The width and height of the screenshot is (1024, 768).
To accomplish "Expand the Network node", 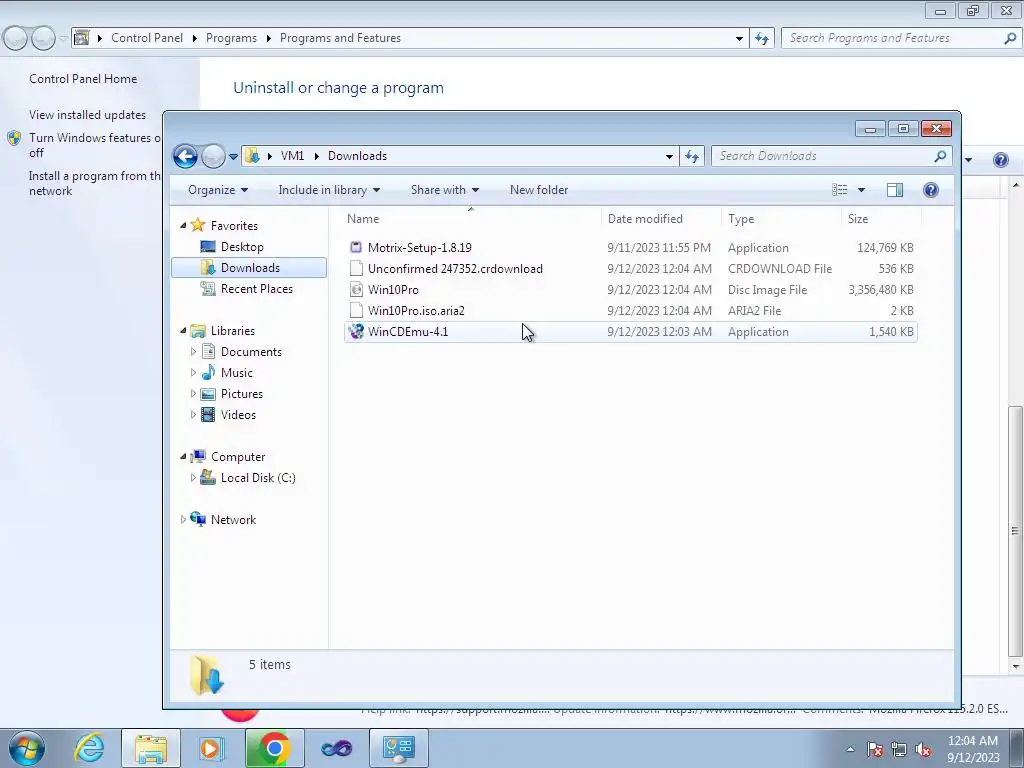I will (183, 519).
